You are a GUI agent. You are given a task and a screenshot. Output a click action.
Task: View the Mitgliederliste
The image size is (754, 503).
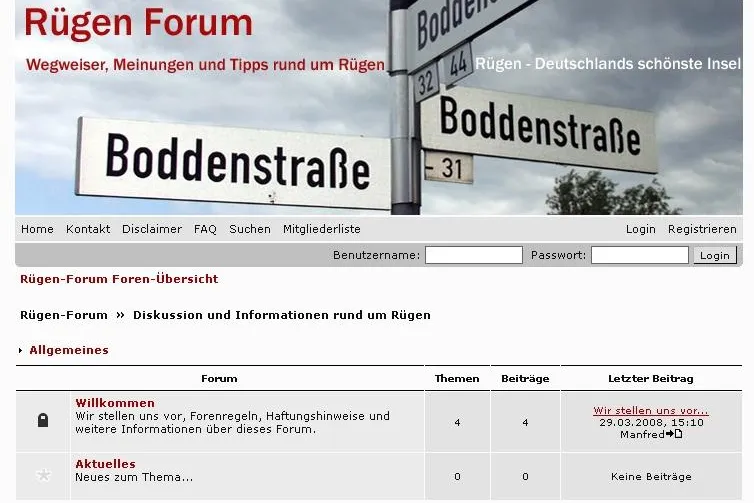[x=322, y=229]
